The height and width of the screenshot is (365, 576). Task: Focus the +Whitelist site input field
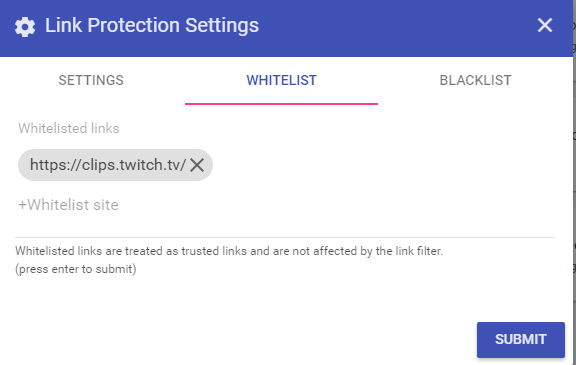tap(285, 205)
